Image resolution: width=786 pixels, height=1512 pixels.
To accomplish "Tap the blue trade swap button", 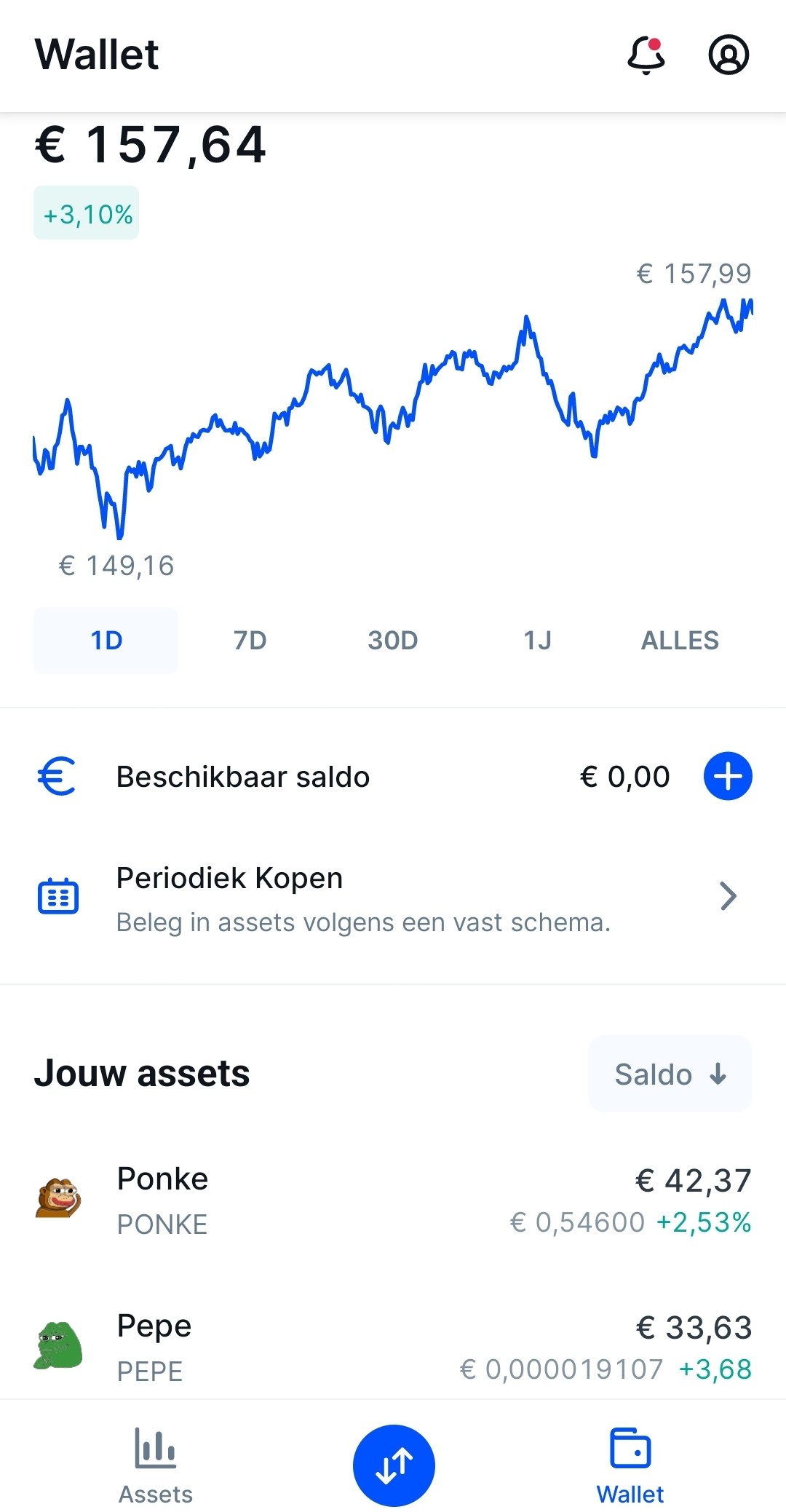I will pos(394,1465).
